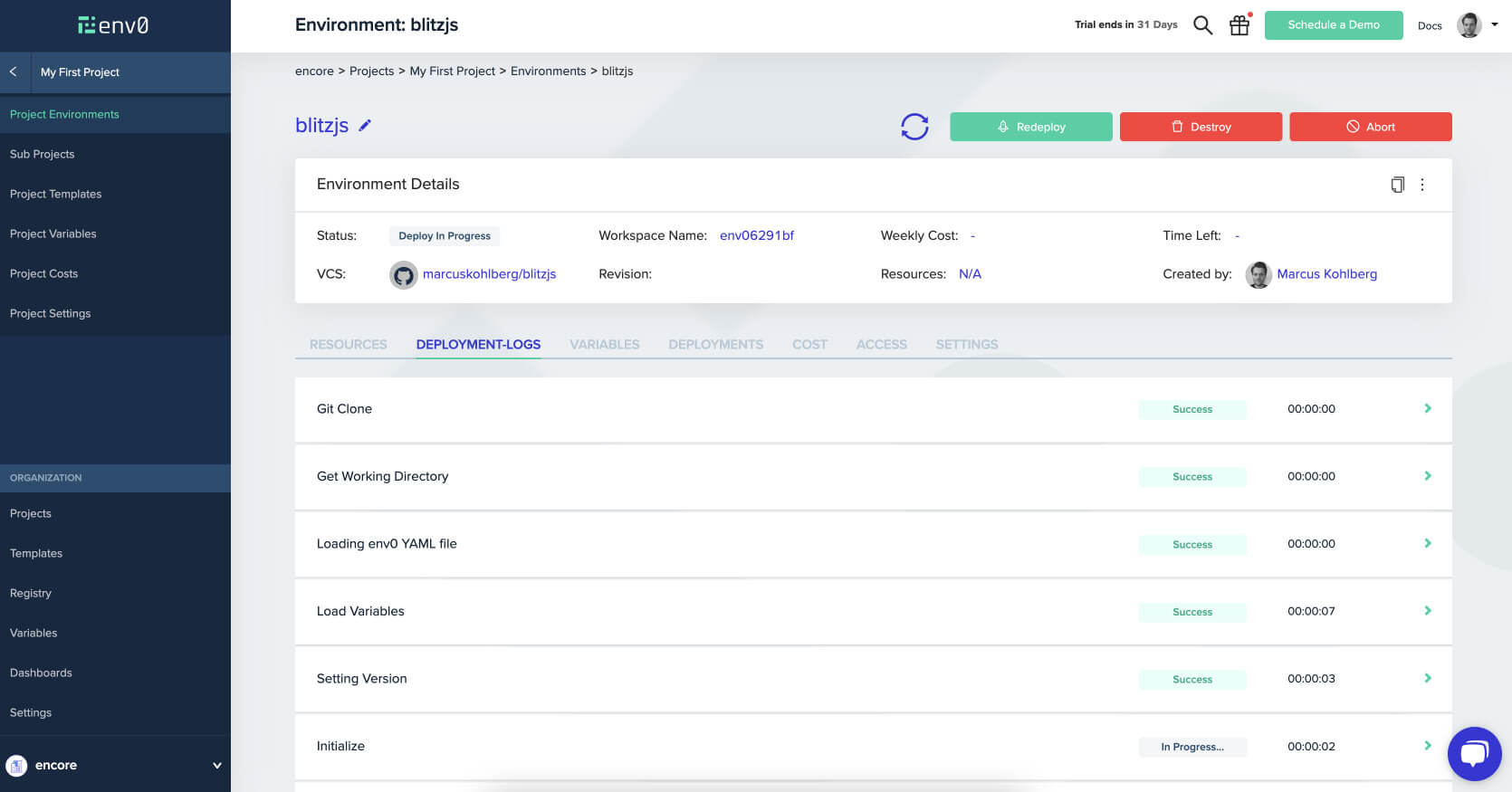Screen dimensions: 1512x792
Task: Open organization Settings in sidebar
Action: 115,712
